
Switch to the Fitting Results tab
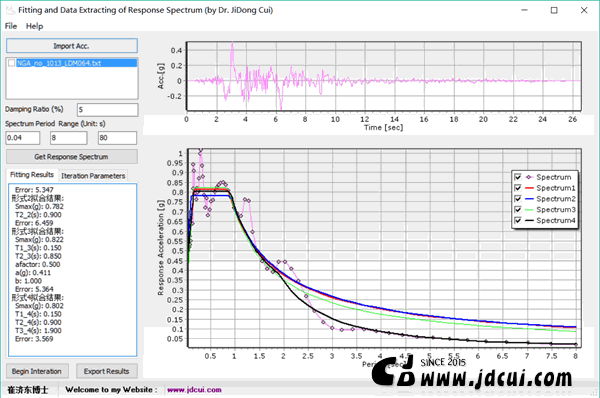point(32,175)
